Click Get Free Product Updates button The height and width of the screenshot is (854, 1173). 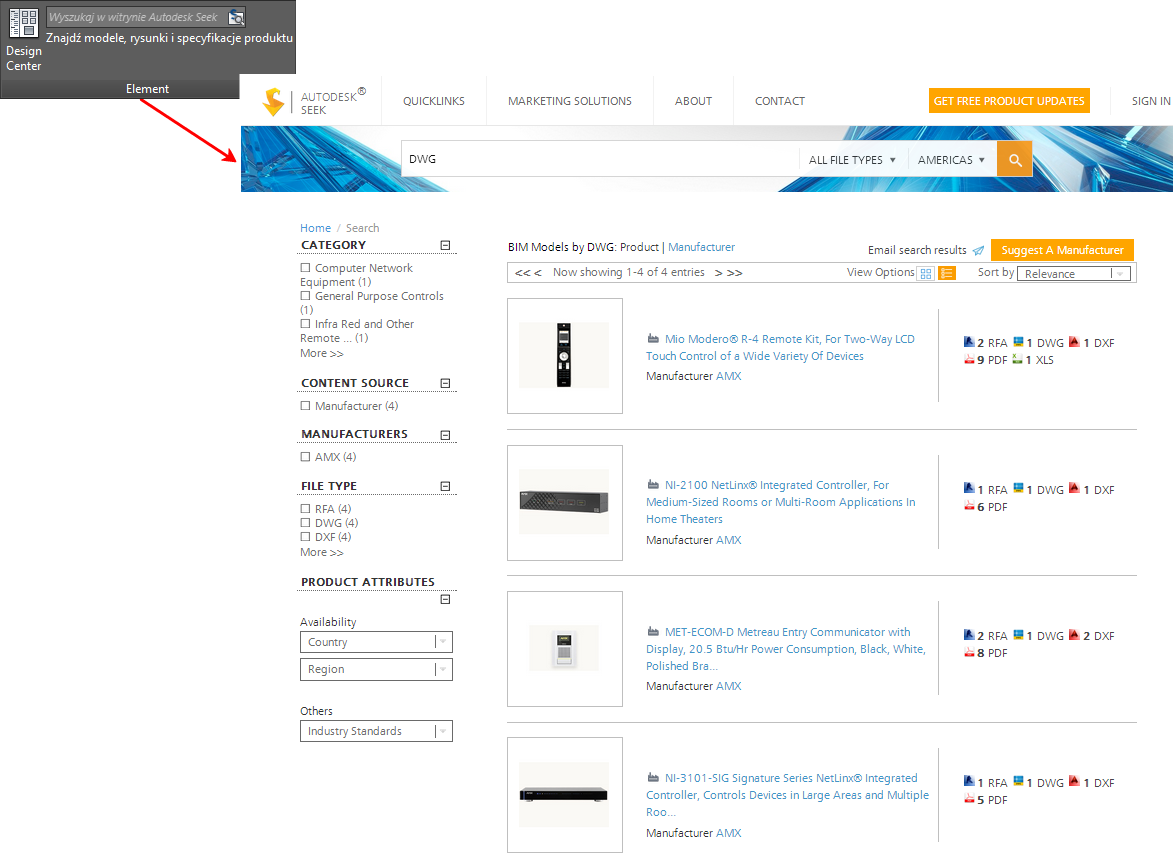coord(1009,101)
